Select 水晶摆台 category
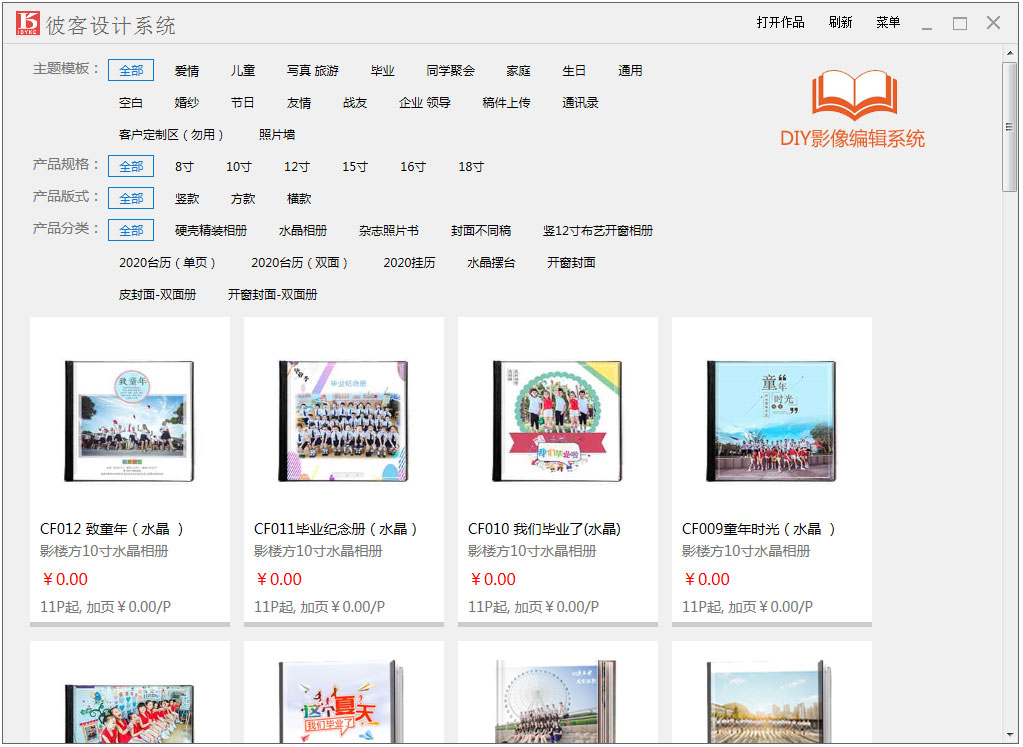Viewport: 1023px width, 747px height. point(491,262)
